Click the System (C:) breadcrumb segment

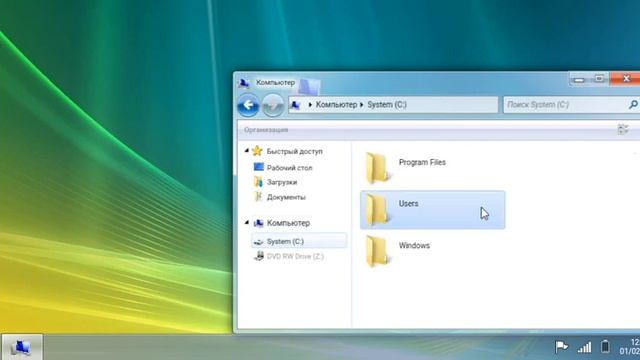(x=387, y=105)
